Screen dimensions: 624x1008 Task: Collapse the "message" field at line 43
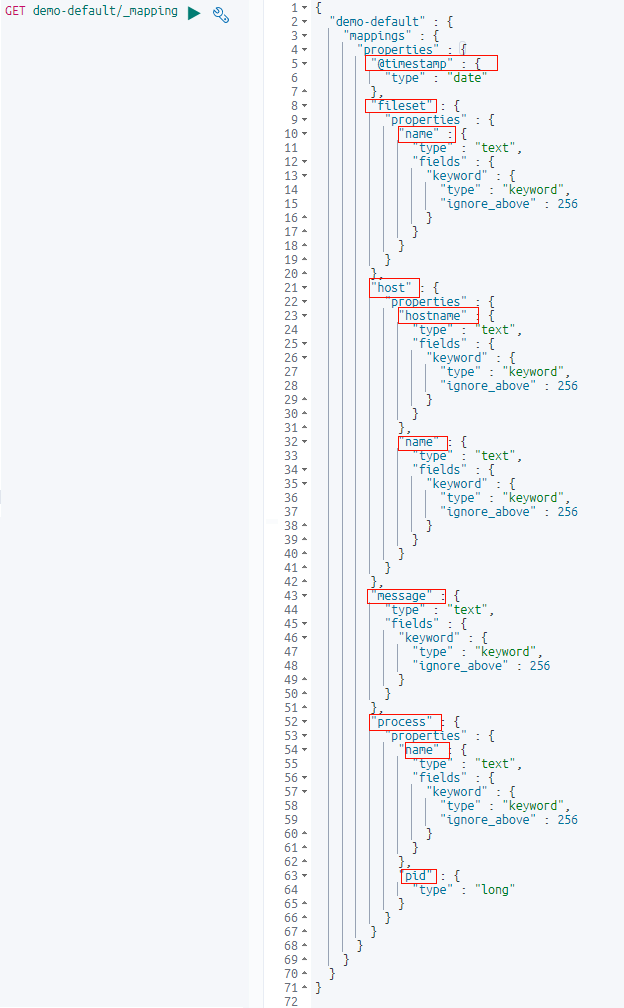pyautogui.click(x=305, y=596)
